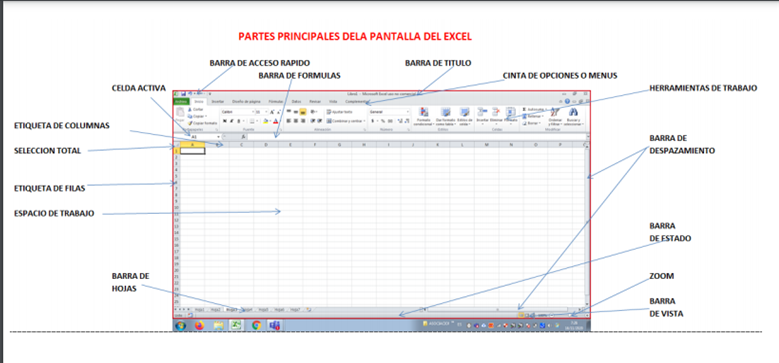
Task: Click the align text right icon
Action: click(x=303, y=121)
